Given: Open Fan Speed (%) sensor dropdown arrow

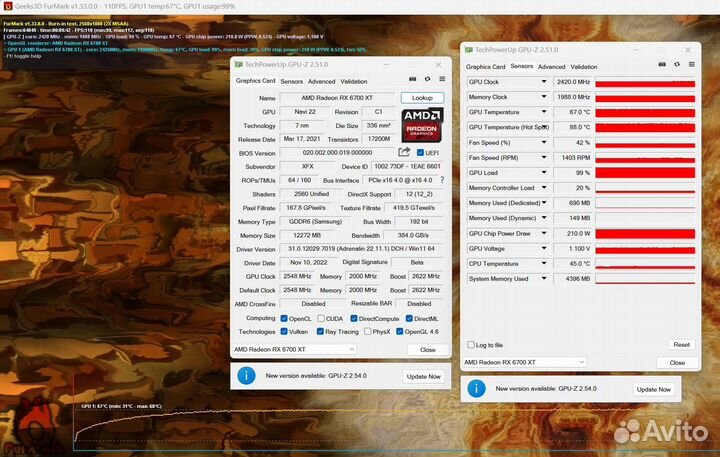Looking at the screenshot, I should tap(544, 142).
